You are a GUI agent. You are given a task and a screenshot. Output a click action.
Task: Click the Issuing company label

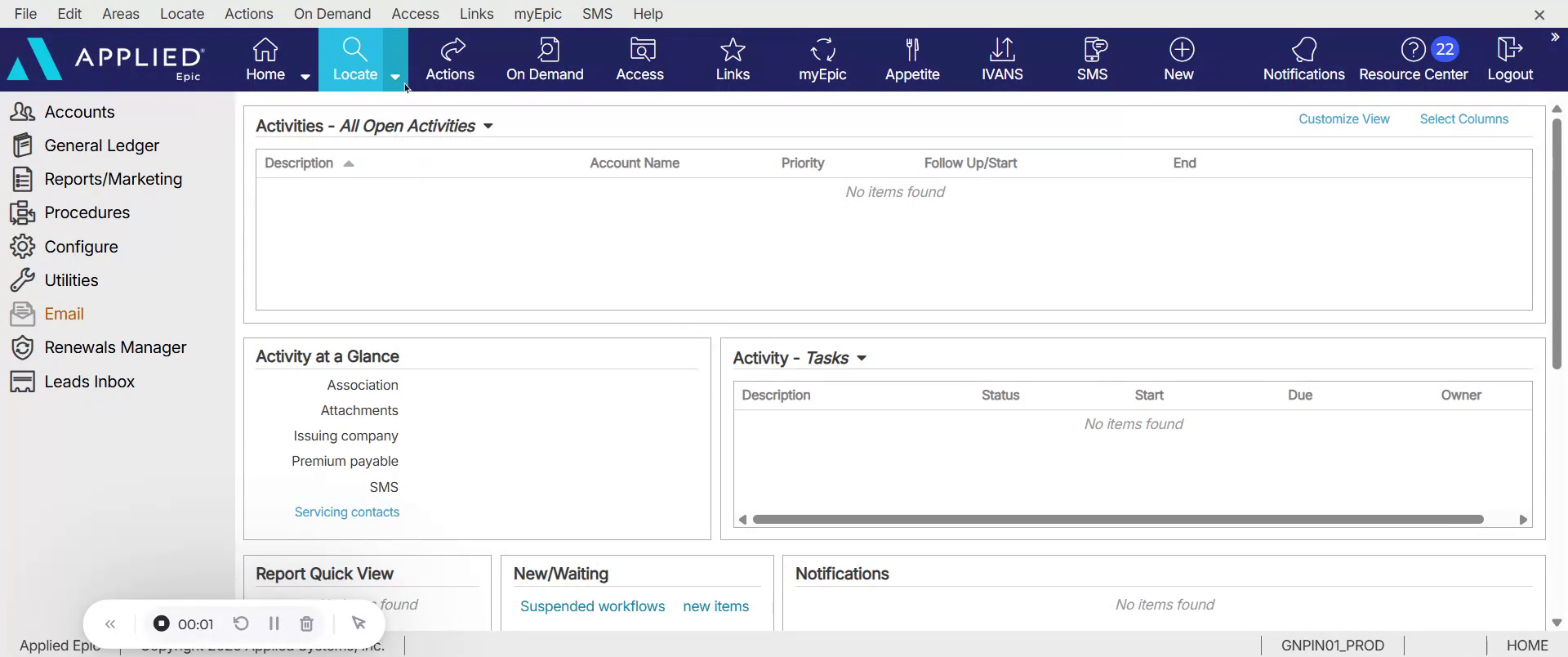345,436
